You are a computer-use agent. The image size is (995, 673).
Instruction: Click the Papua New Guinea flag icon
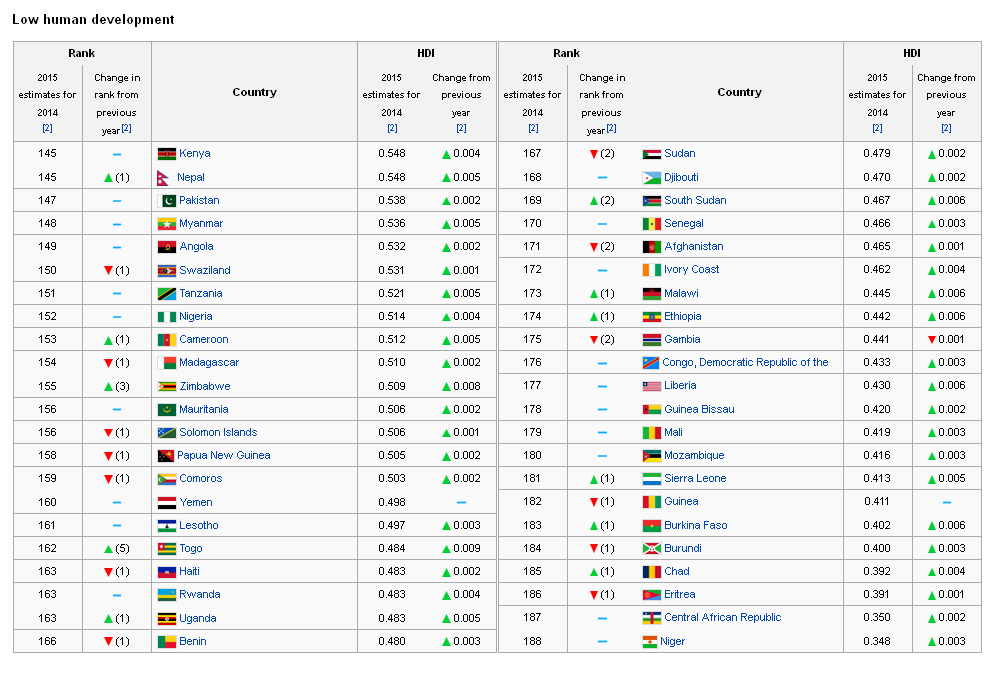click(x=166, y=456)
